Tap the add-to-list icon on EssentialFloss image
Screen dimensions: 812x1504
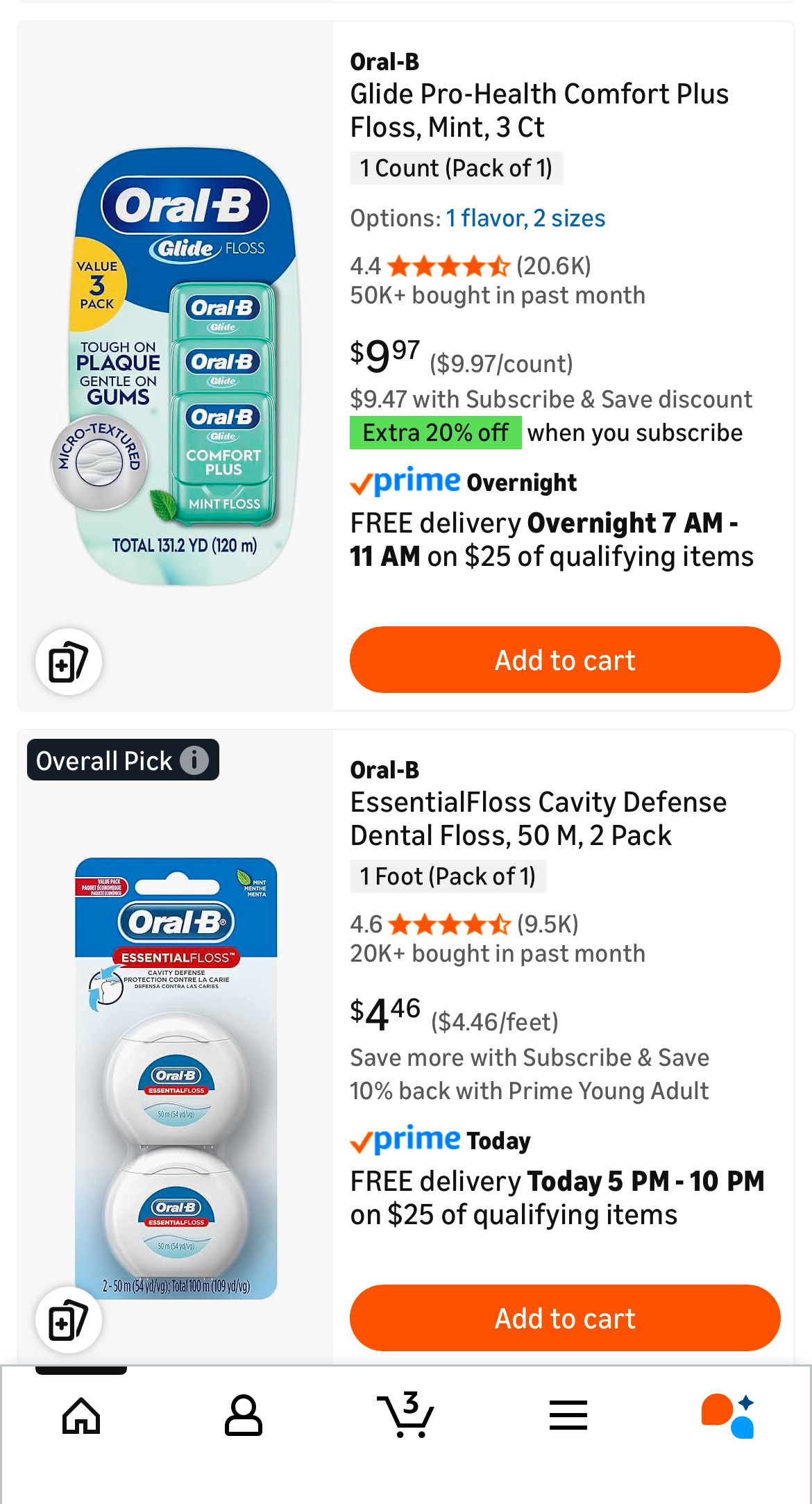69,1320
